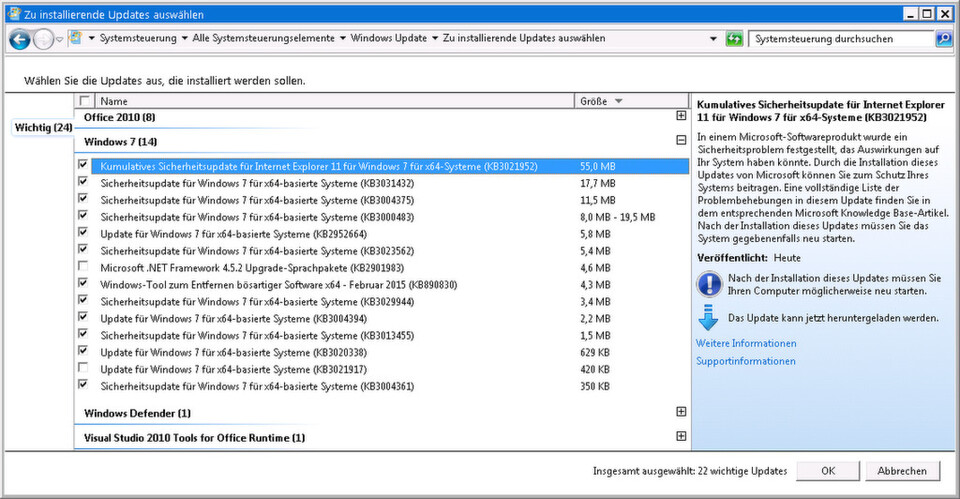Click the Control Panel icon in address bar
The height and width of the screenshot is (499, 960).
[76, 38]
